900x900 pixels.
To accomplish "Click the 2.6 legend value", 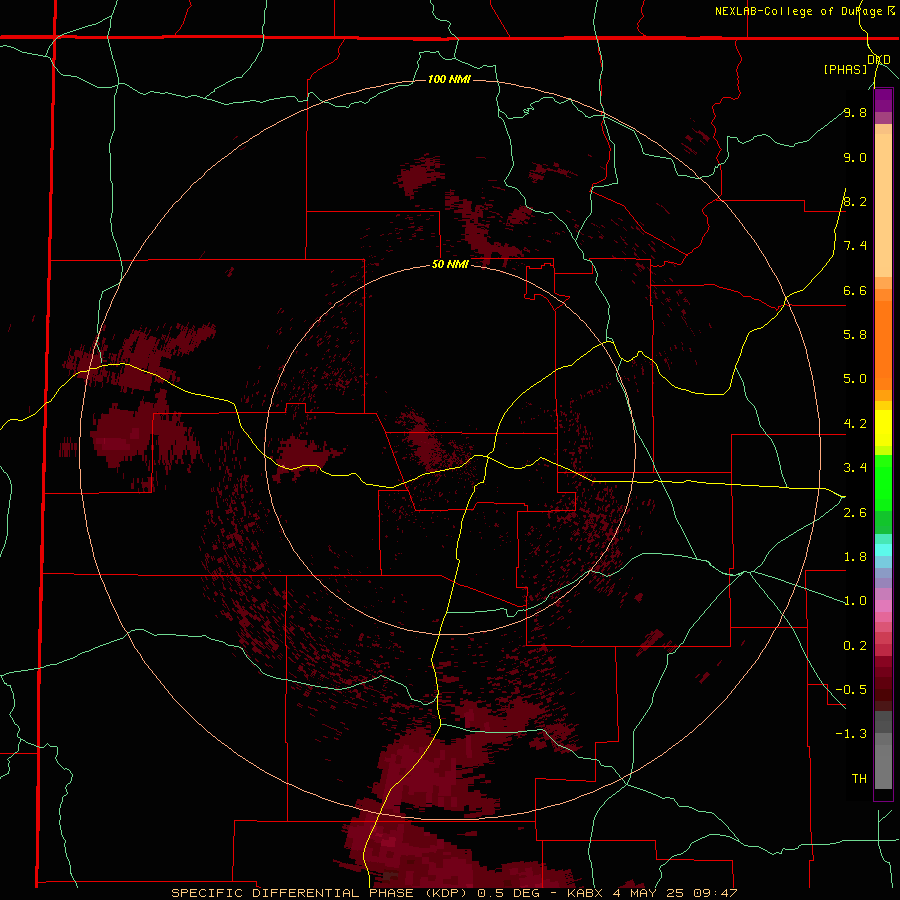I will click(855, 513).
